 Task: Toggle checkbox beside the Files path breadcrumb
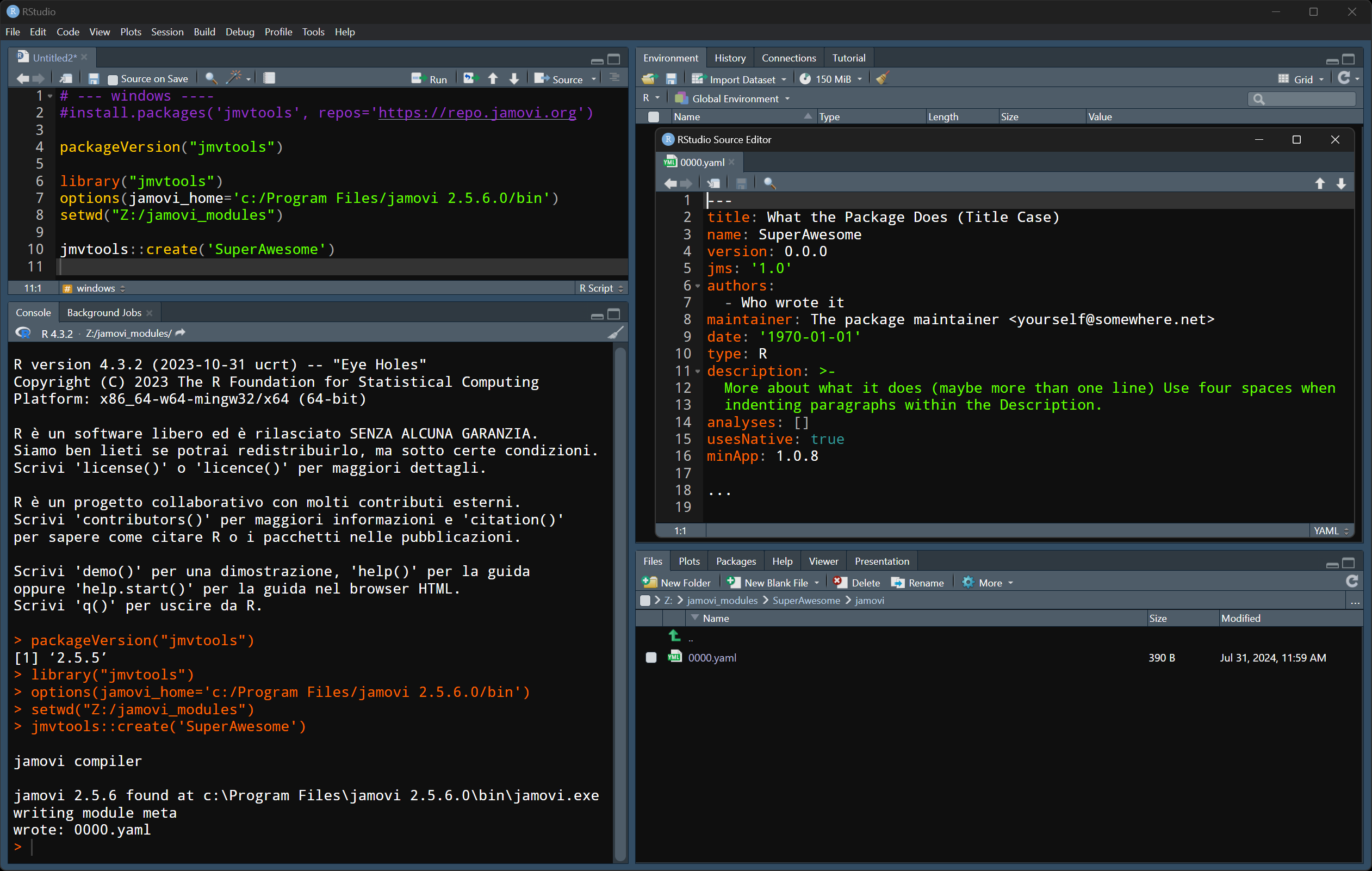[645, 600]
